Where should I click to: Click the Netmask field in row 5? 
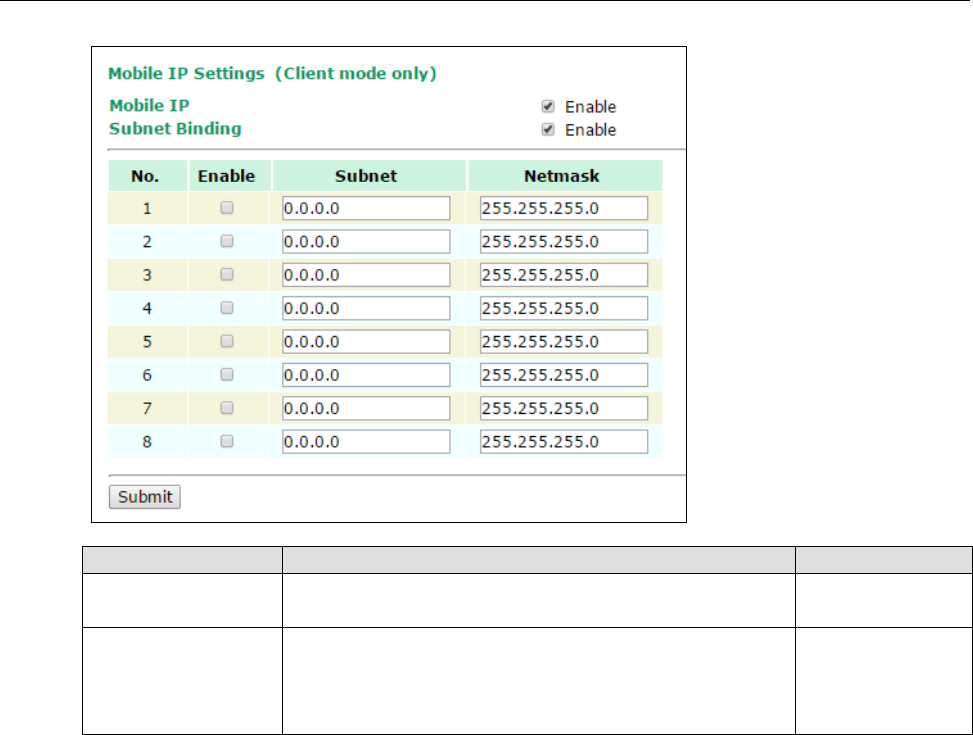564,341
